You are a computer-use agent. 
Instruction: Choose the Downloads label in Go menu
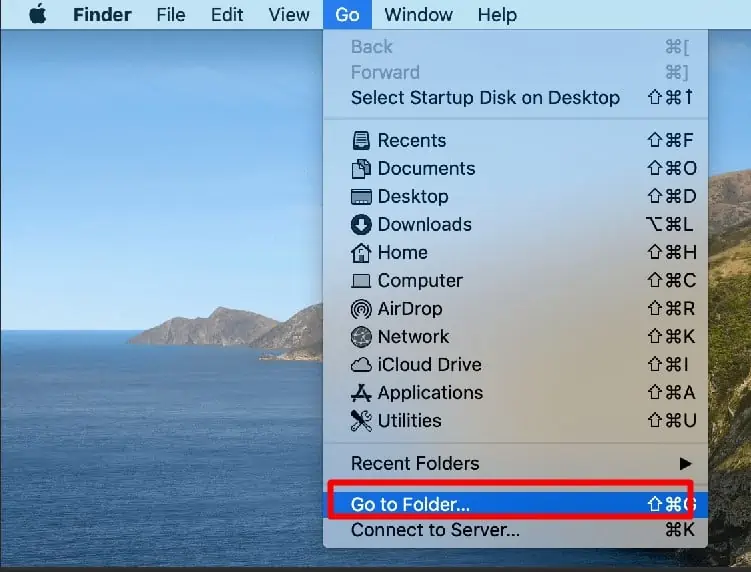[425, 225]
